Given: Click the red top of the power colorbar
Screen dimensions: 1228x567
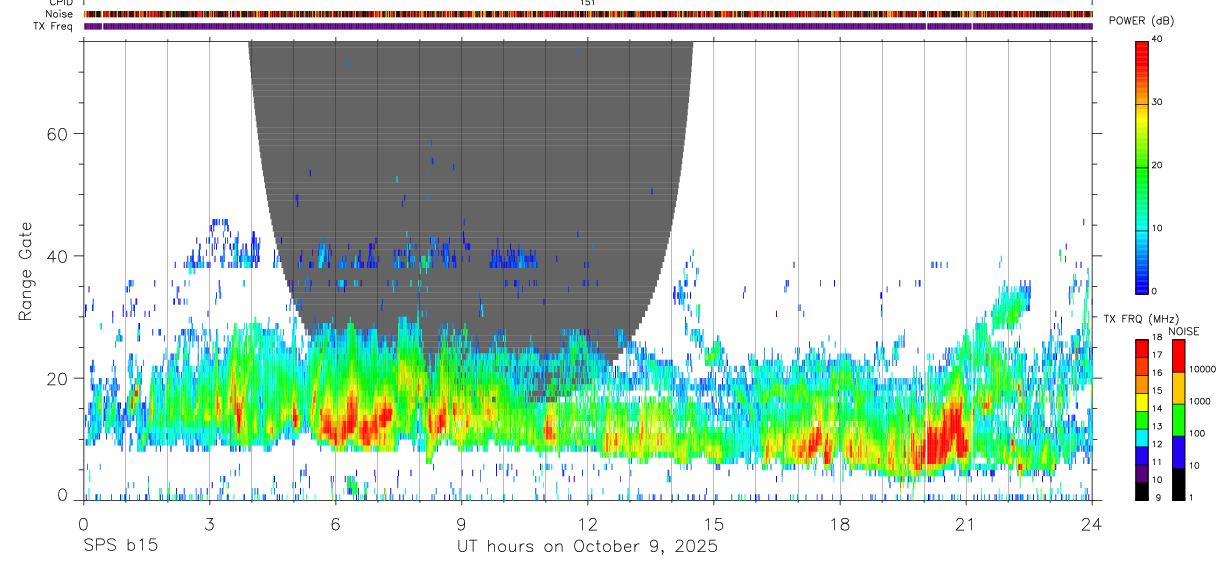Looking at the screenshot, I should coord(1142,48).
